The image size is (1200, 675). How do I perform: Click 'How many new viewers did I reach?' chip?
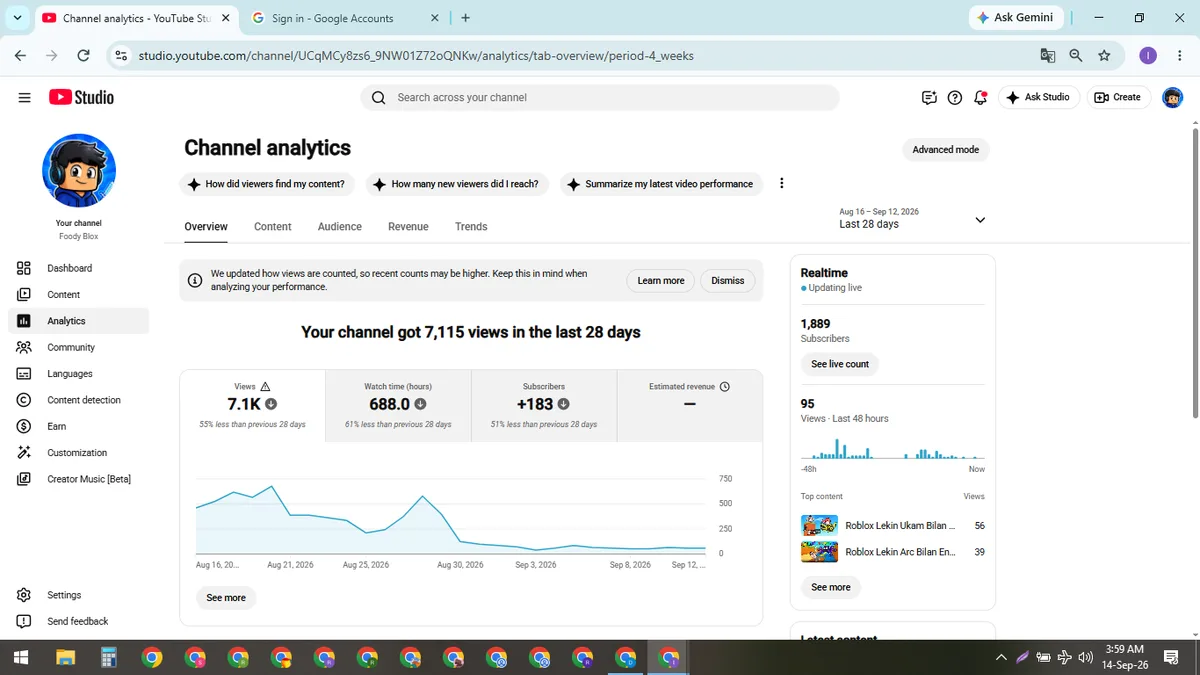(x=456, y=184)
